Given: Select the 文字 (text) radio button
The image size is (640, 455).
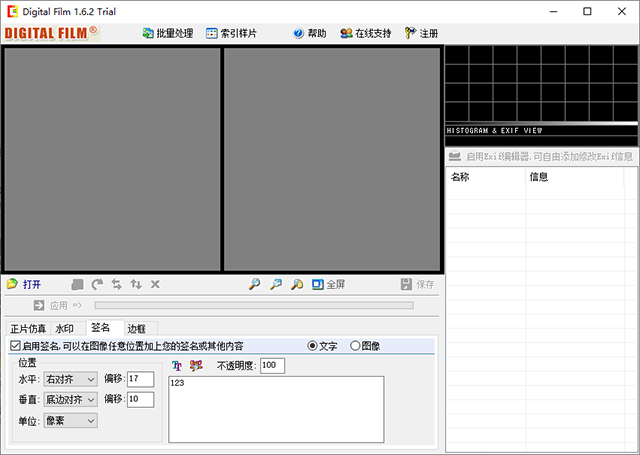Looking at the screenshot, I should tap(312, 346).
